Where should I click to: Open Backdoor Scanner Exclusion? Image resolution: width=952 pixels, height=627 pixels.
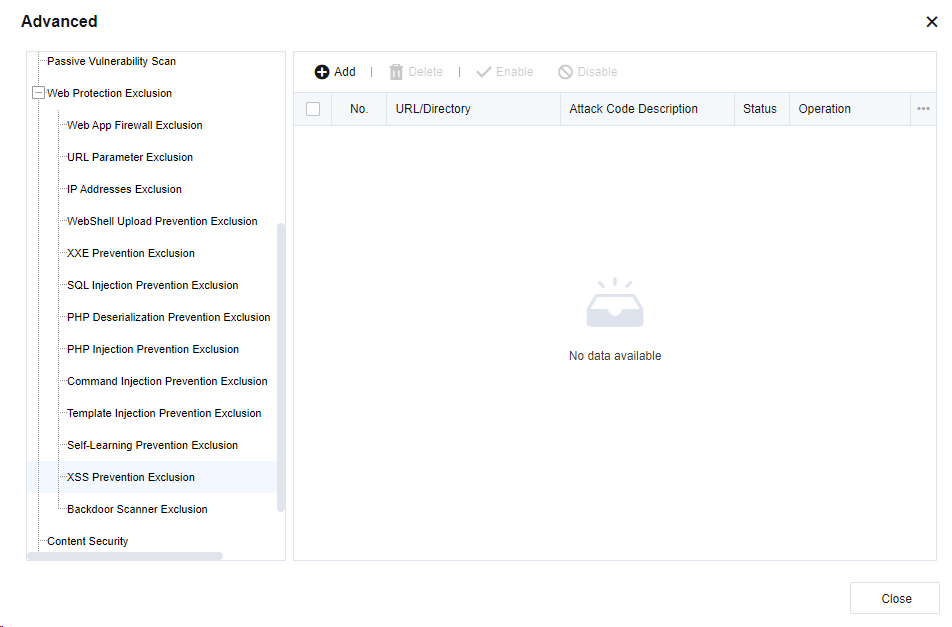tap(137, 509)
